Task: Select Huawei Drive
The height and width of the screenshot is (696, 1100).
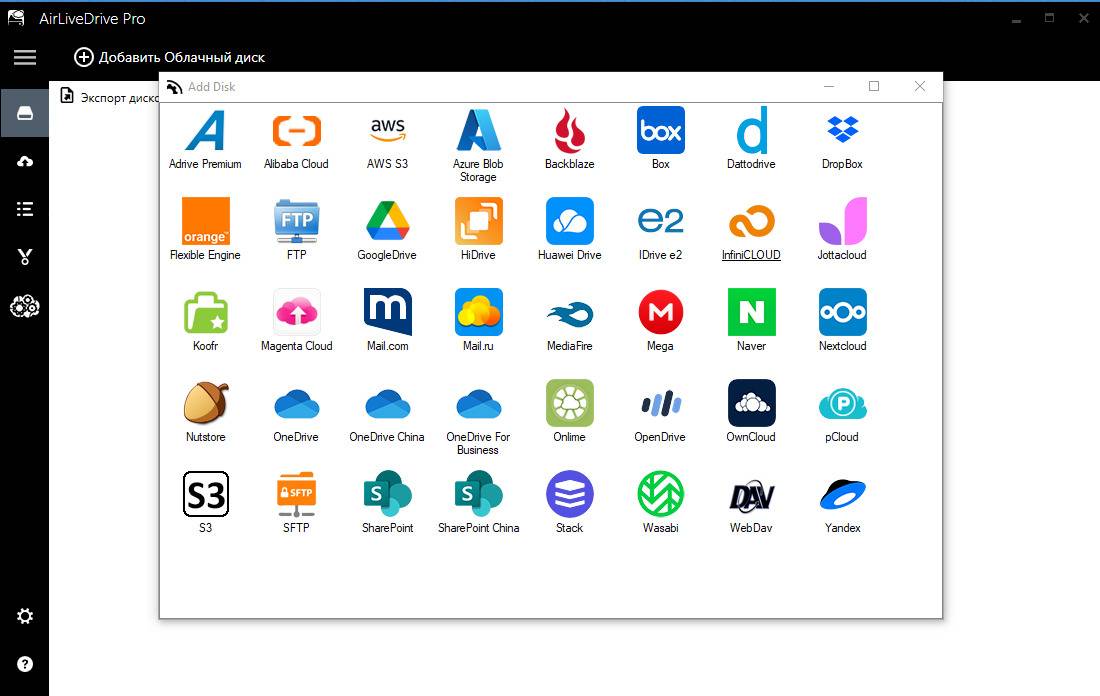Action: tap(570, 229)
